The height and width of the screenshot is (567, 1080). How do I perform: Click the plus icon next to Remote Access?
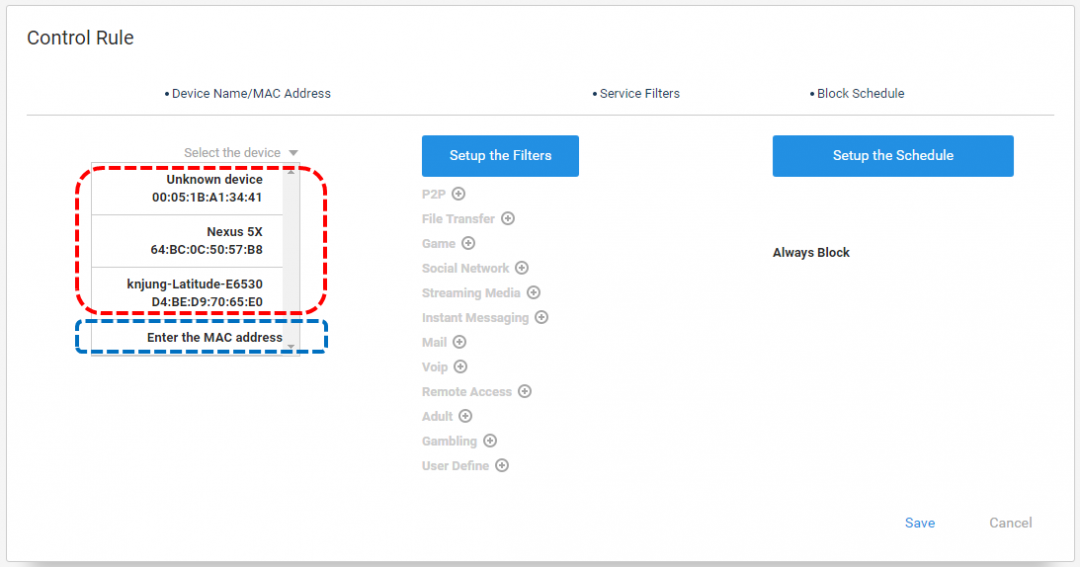(525, 391)
